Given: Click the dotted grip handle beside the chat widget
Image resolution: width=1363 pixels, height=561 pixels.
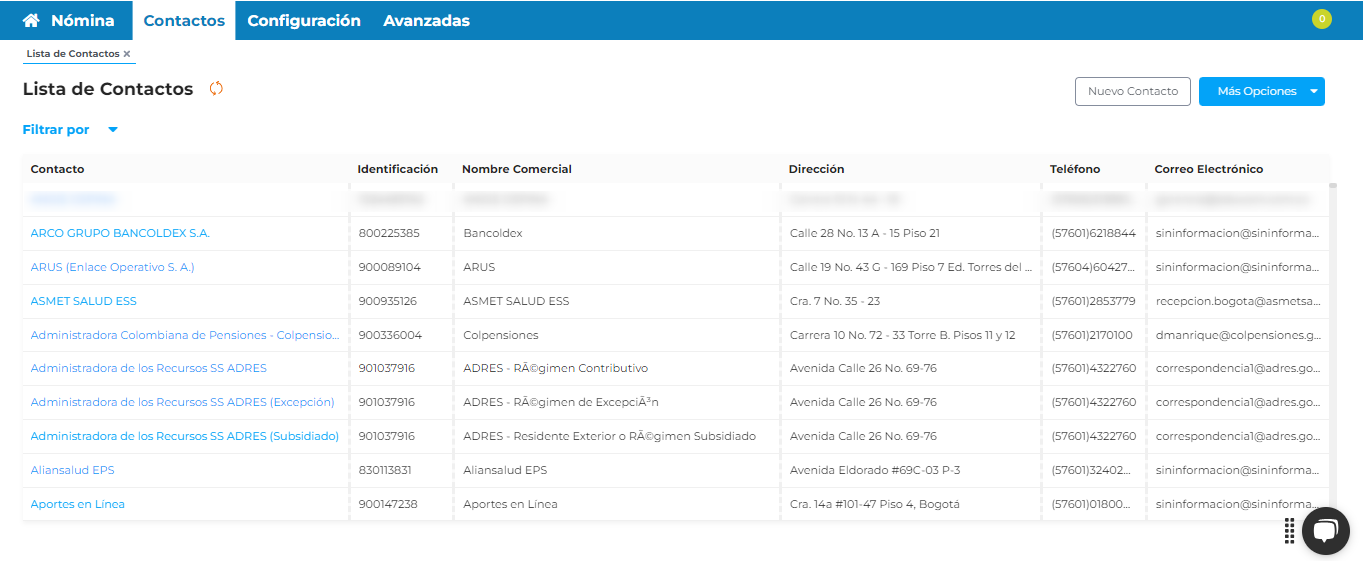Looking at the screenshot, I should 1290,531.
